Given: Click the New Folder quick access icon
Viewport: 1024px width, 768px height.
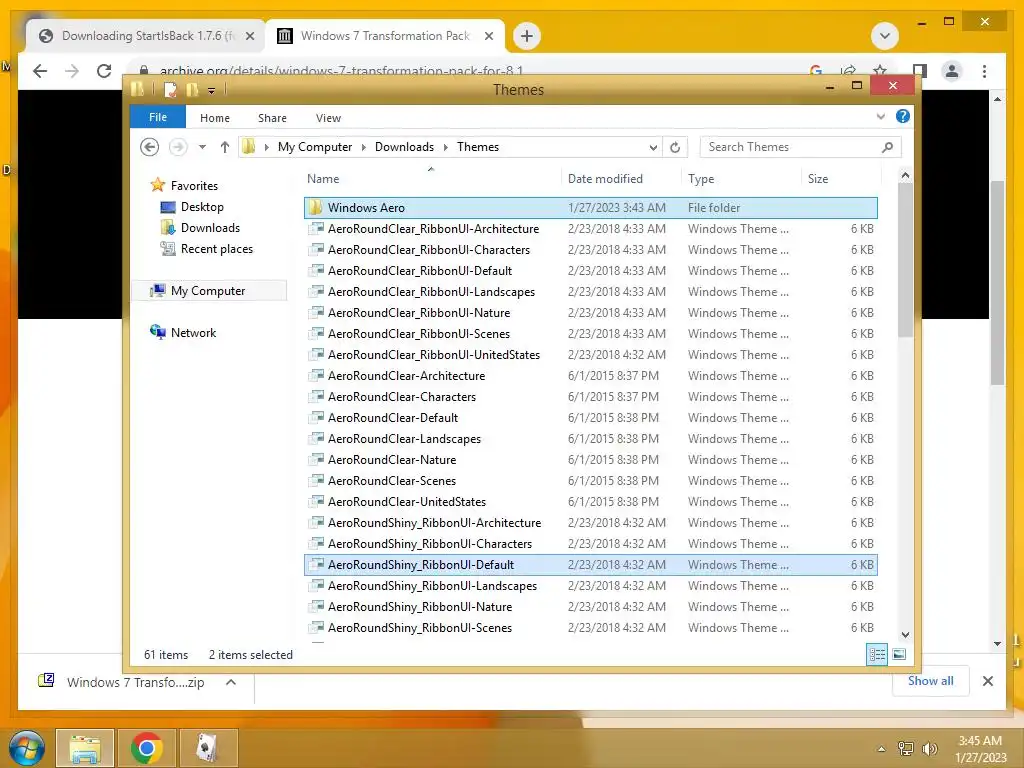Looking at the screenshot, I should click(192, 89).
